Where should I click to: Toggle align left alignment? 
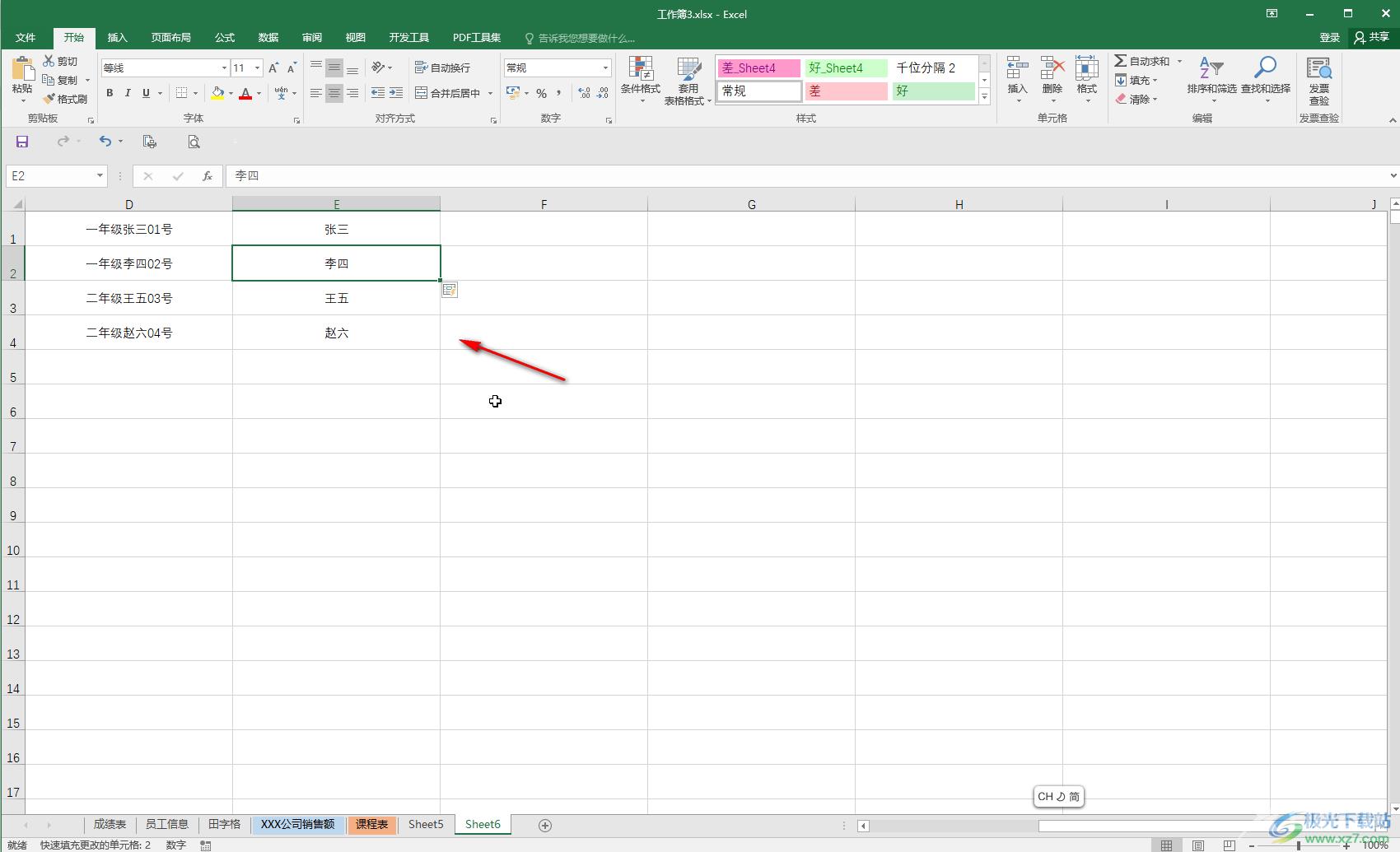pos(316,93)
